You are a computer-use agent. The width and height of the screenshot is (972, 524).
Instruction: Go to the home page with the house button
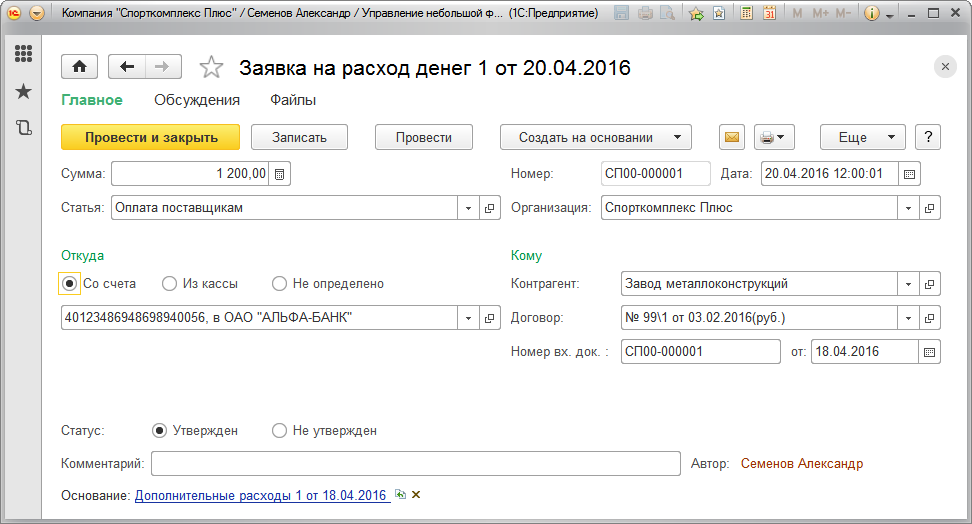click(x=79, y=67)
